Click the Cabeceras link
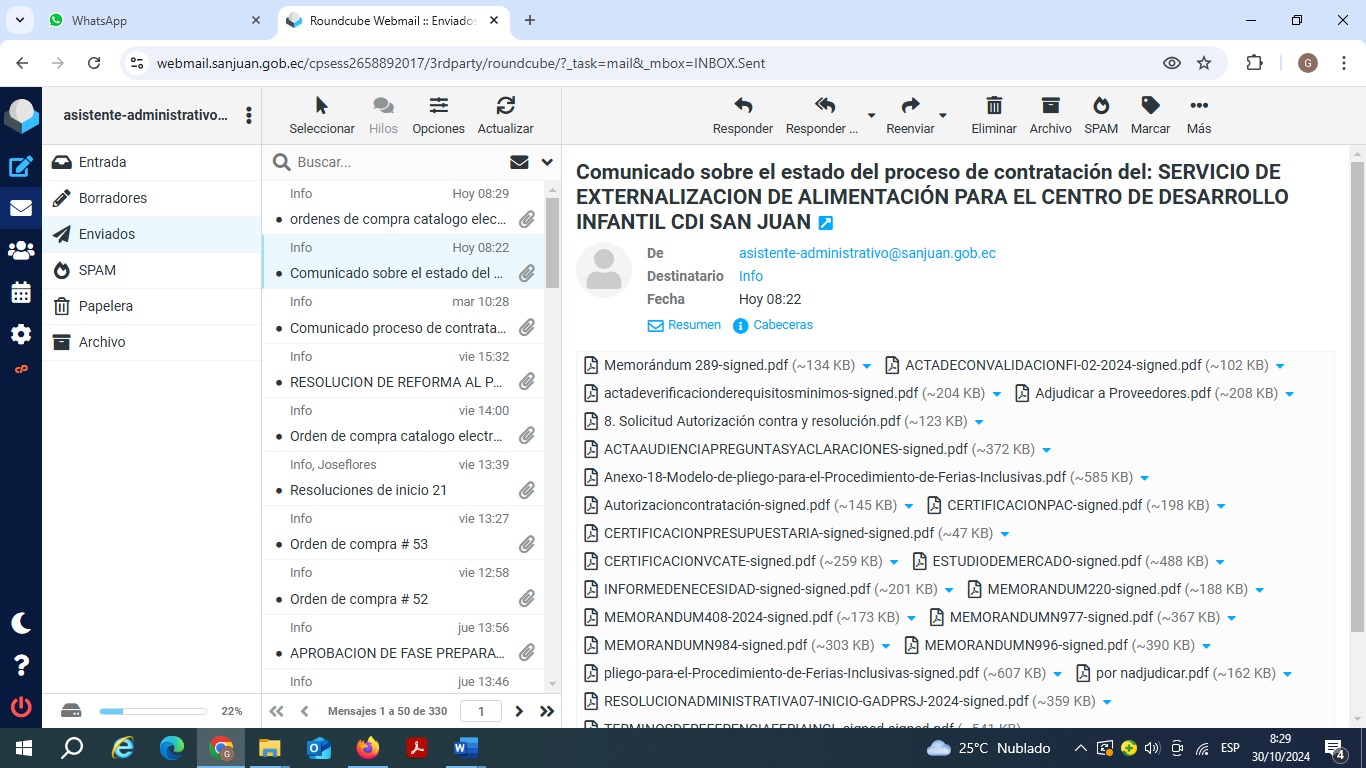The height and width of the screenshot is (768, 1366). [x=782, y=325]
